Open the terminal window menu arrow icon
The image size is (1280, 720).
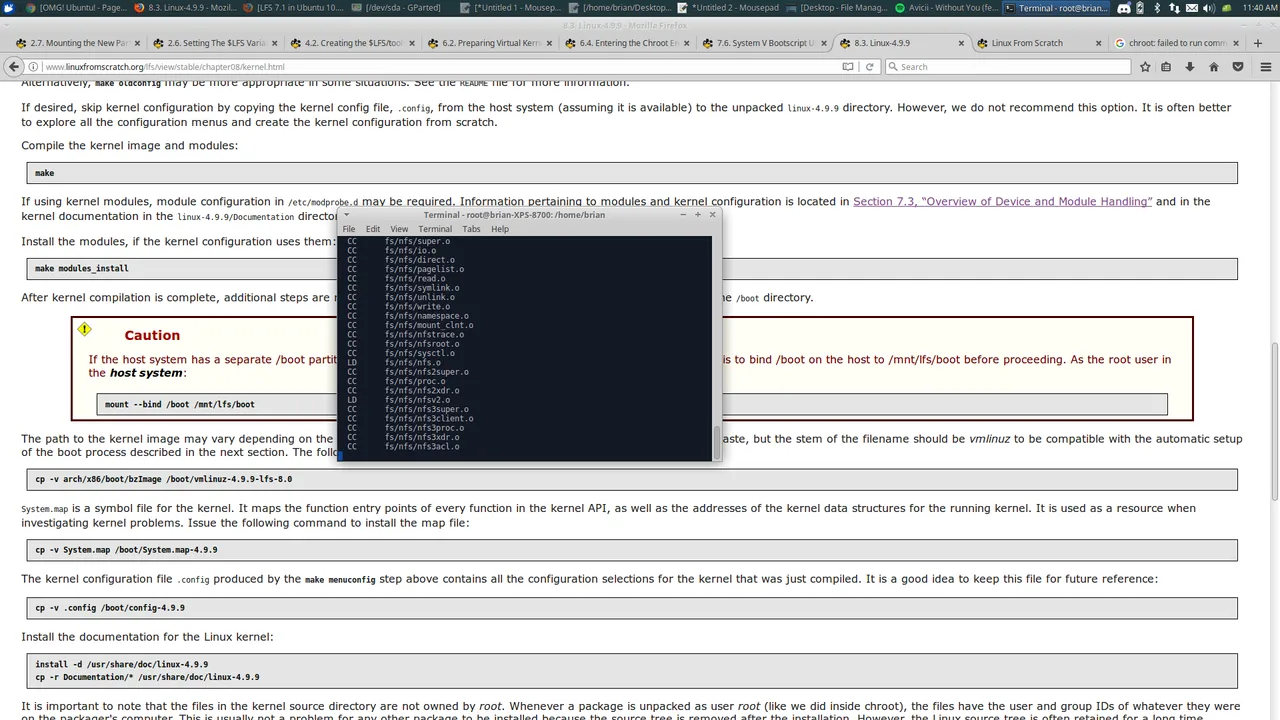[x=347, y=214]
